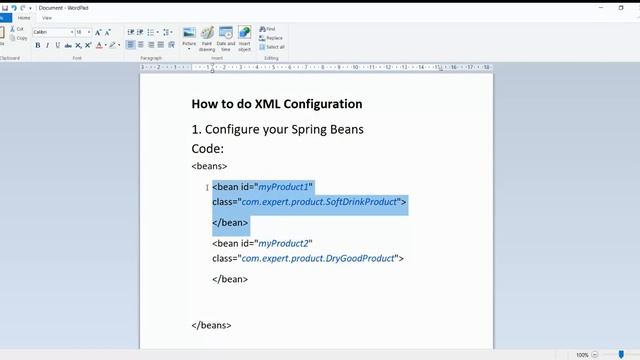640x360 pixels.
Task: Click Select all in Editing group
Action: tap(272, 47)
